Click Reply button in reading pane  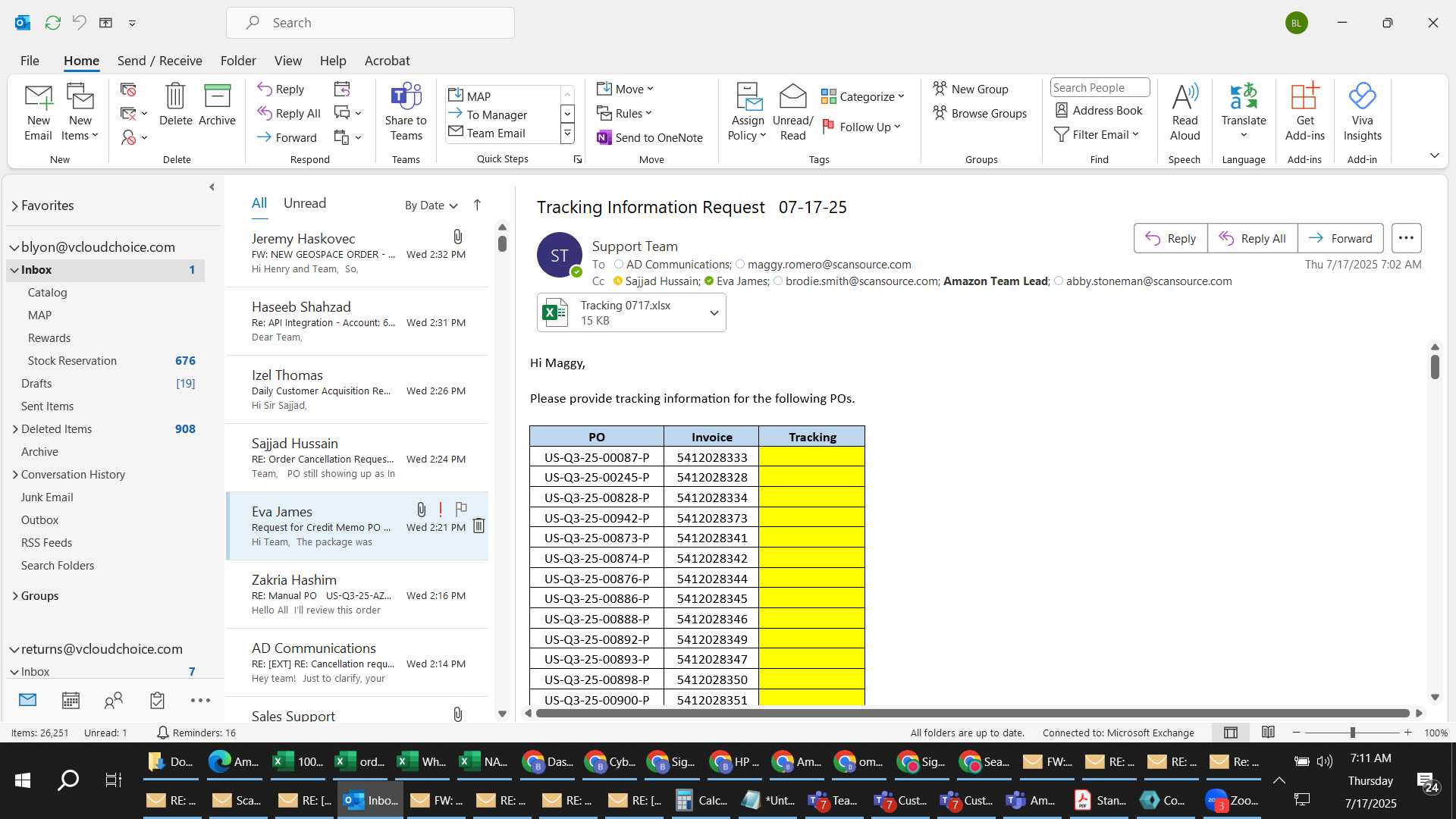pyautogui.click(x=1170, y=238)
